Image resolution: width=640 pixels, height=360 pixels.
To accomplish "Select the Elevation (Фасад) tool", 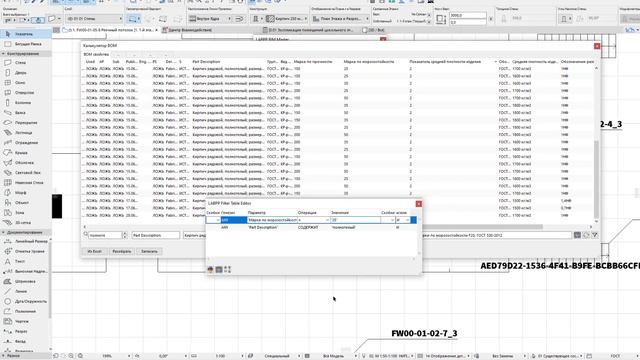I will 24,341.
